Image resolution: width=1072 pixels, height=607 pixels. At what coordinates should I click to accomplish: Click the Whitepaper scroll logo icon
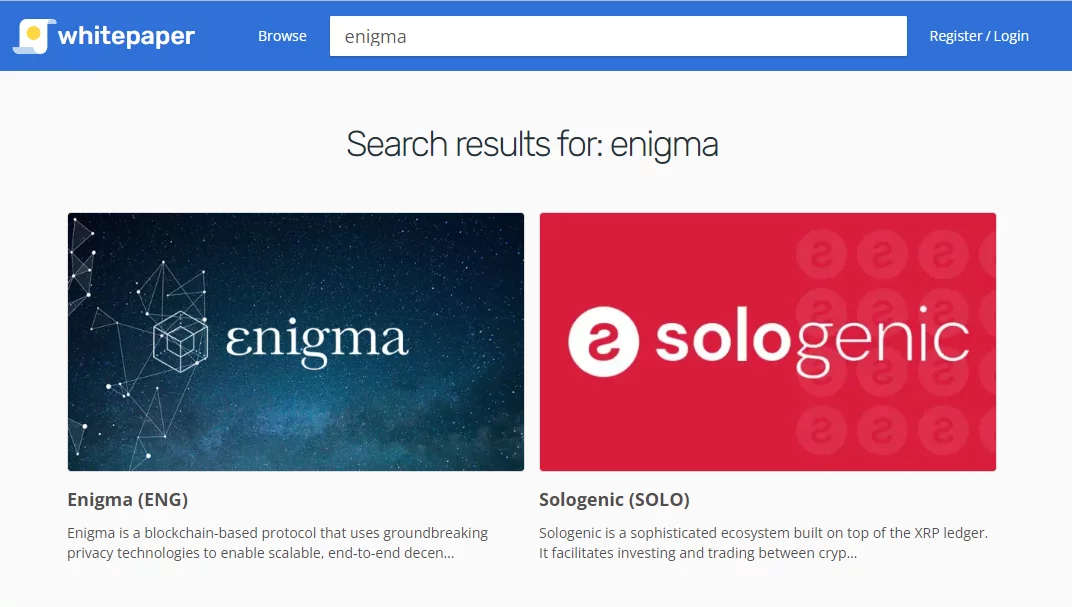tap(30, 36)
